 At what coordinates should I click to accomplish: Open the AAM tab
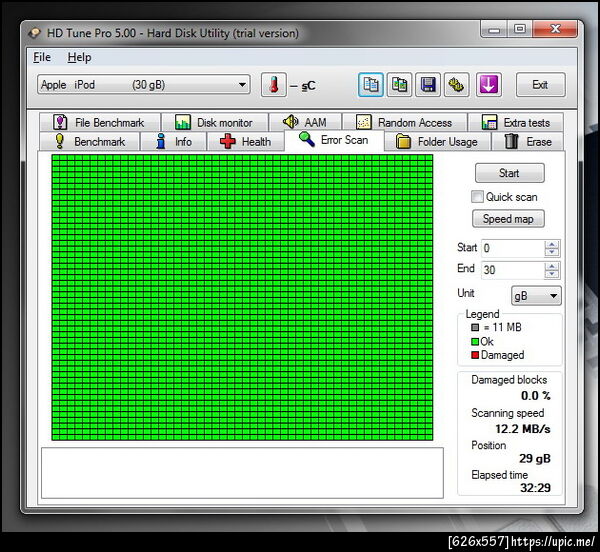(x=305, y=122)
